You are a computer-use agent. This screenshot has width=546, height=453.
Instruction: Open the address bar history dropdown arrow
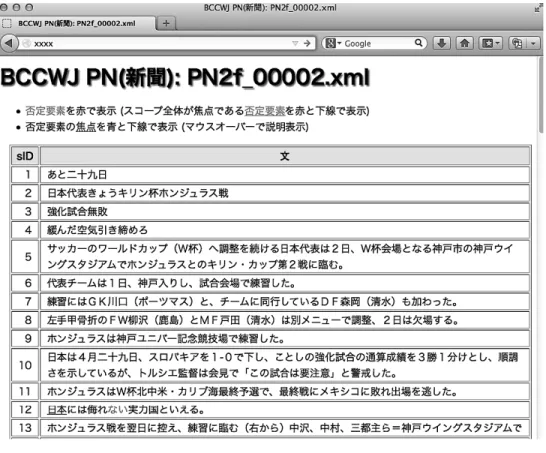[295, 44]
